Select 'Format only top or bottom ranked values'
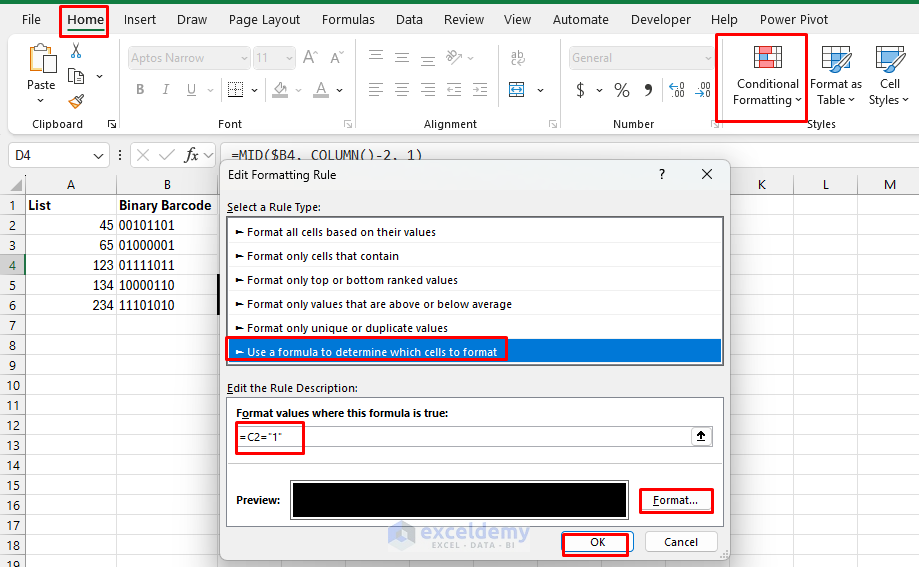Image resolution: width=919 pixels, height=567 pixels. (x=475, y=280)
